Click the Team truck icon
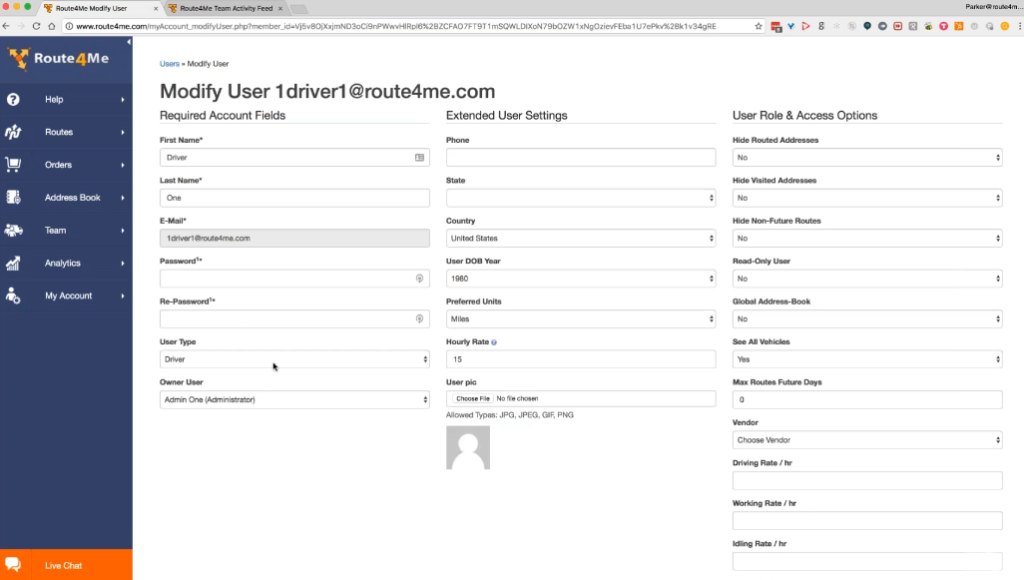The height and width of the screenshot is (580, 1024). [x=14, y=231]
